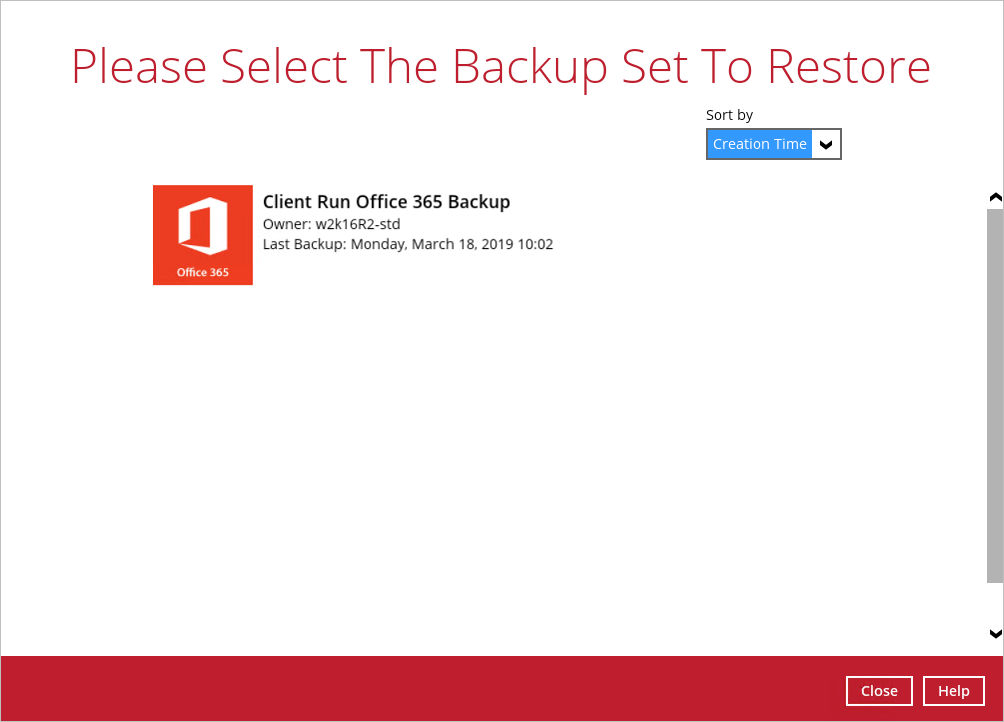Click the scroll up arrow

995,197
